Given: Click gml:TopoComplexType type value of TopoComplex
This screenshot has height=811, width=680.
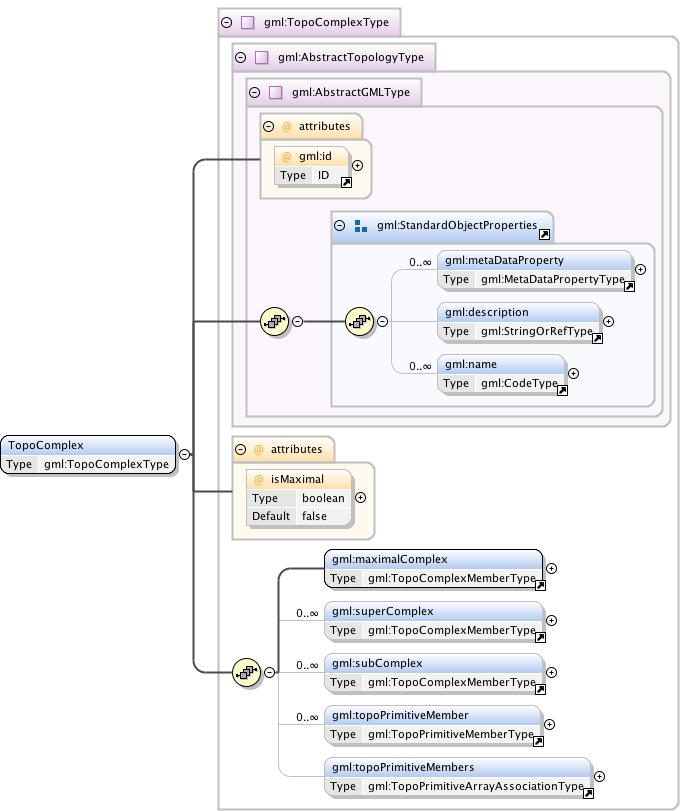Looking at the screenshot, I should 107,464.
